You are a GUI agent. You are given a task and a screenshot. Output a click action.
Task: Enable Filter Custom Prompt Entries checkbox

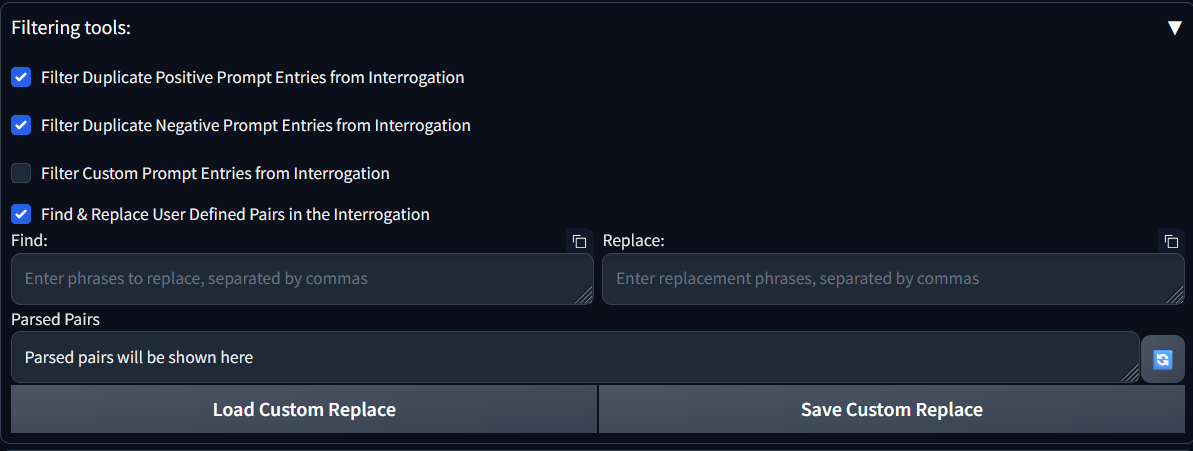(x=21, y=173)
